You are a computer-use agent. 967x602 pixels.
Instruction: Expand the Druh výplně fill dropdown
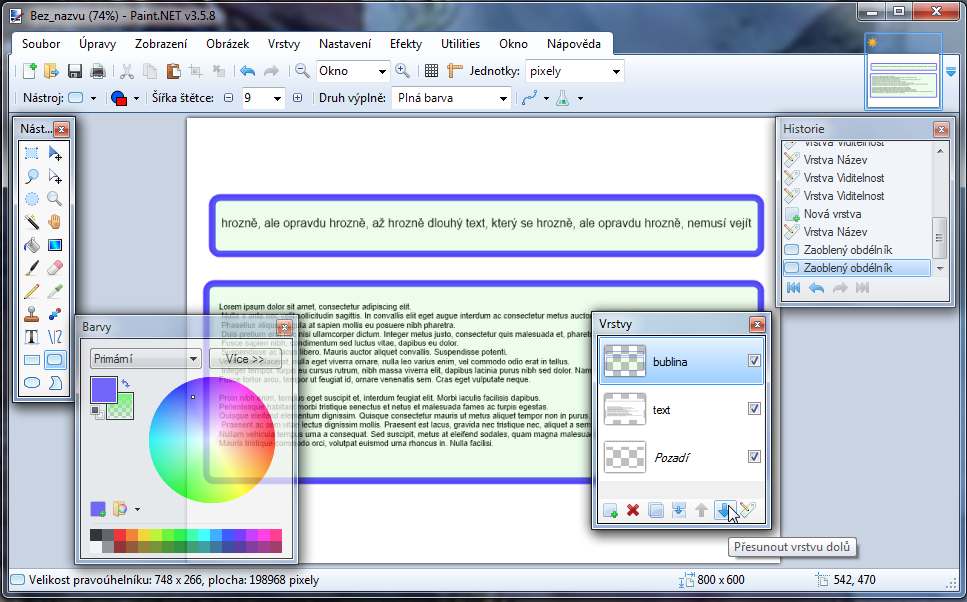tap(503, 98)
